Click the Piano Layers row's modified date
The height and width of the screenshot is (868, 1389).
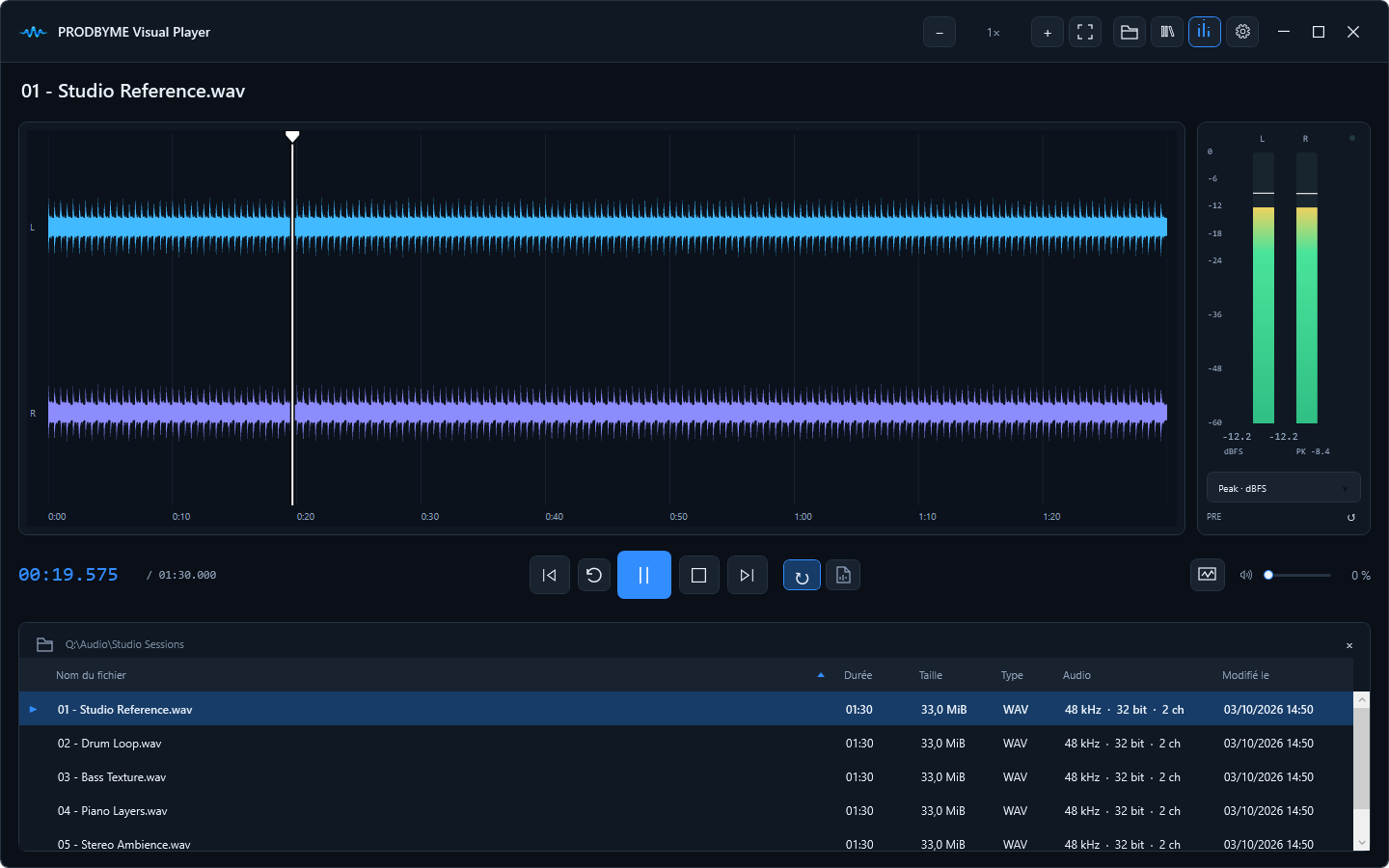(x=1268, y=811)
